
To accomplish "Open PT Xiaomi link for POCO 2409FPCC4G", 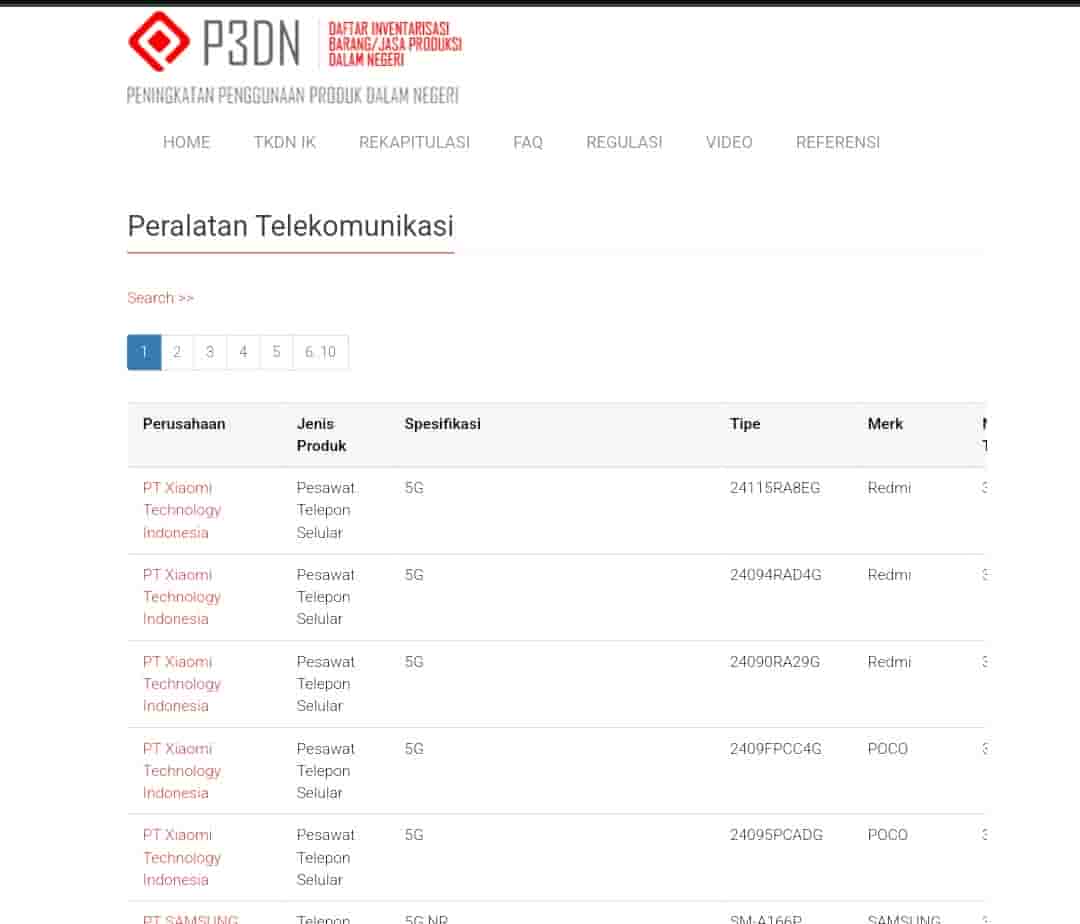I will point(181,771).
